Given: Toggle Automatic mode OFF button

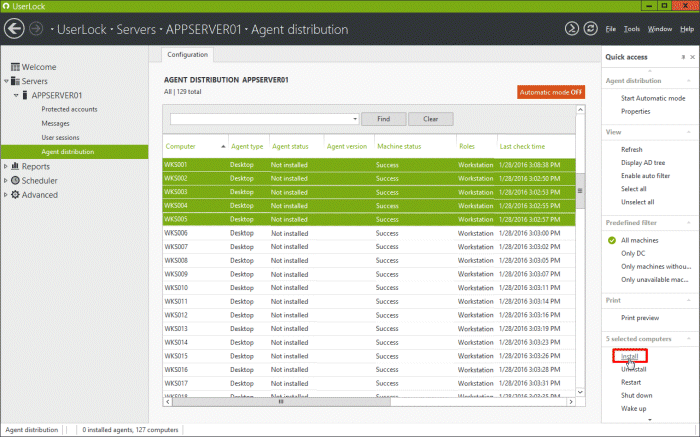Looking at the screenshot, I should [x=550, y=92].
